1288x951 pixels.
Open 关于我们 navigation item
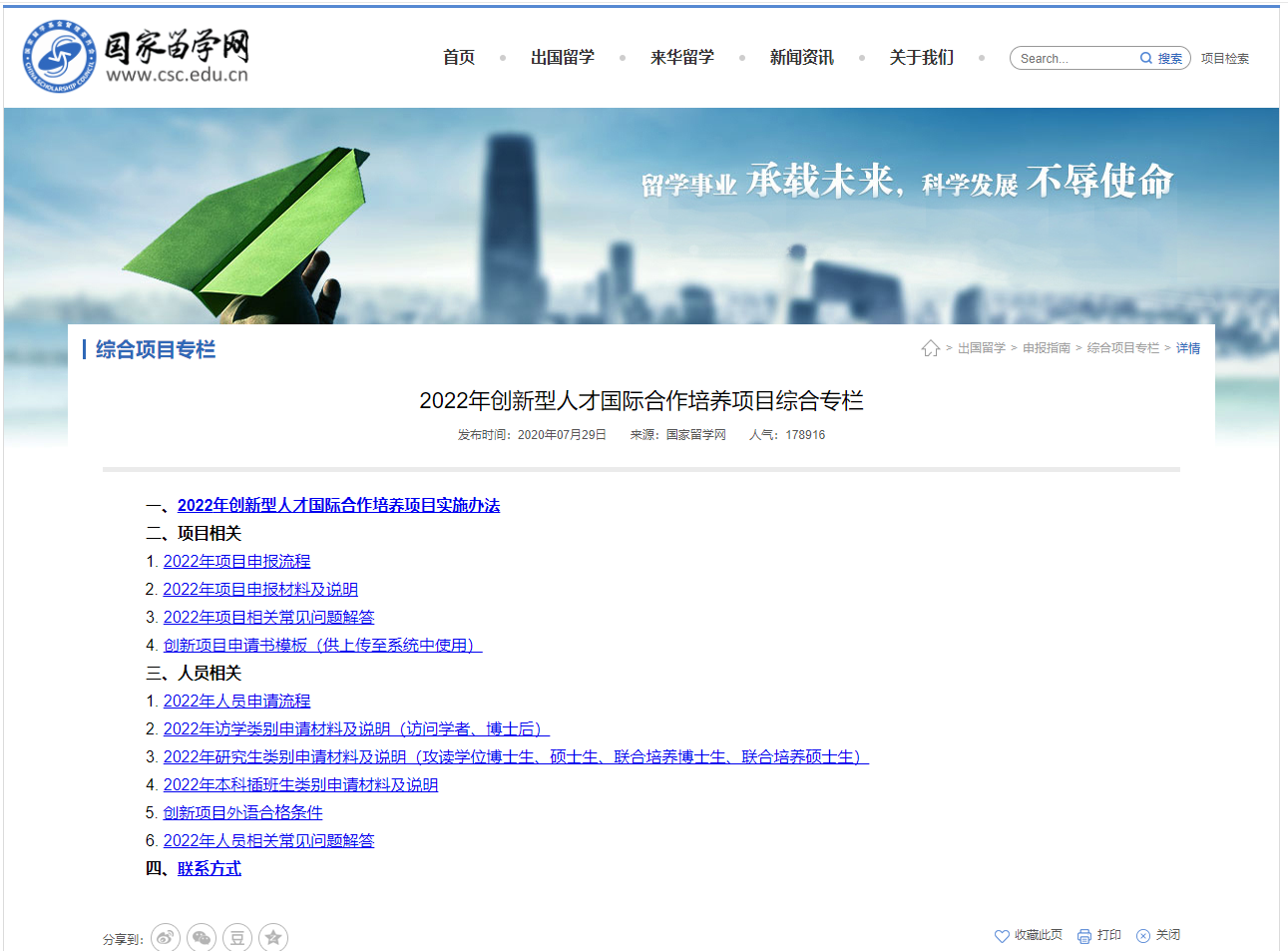tap(922, 58)
